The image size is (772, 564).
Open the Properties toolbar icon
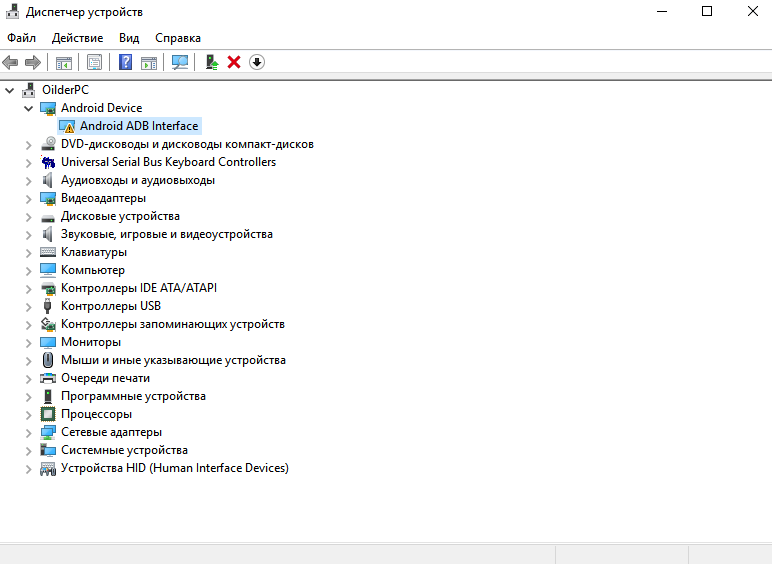pyautogui.click(x=95, y=62)
